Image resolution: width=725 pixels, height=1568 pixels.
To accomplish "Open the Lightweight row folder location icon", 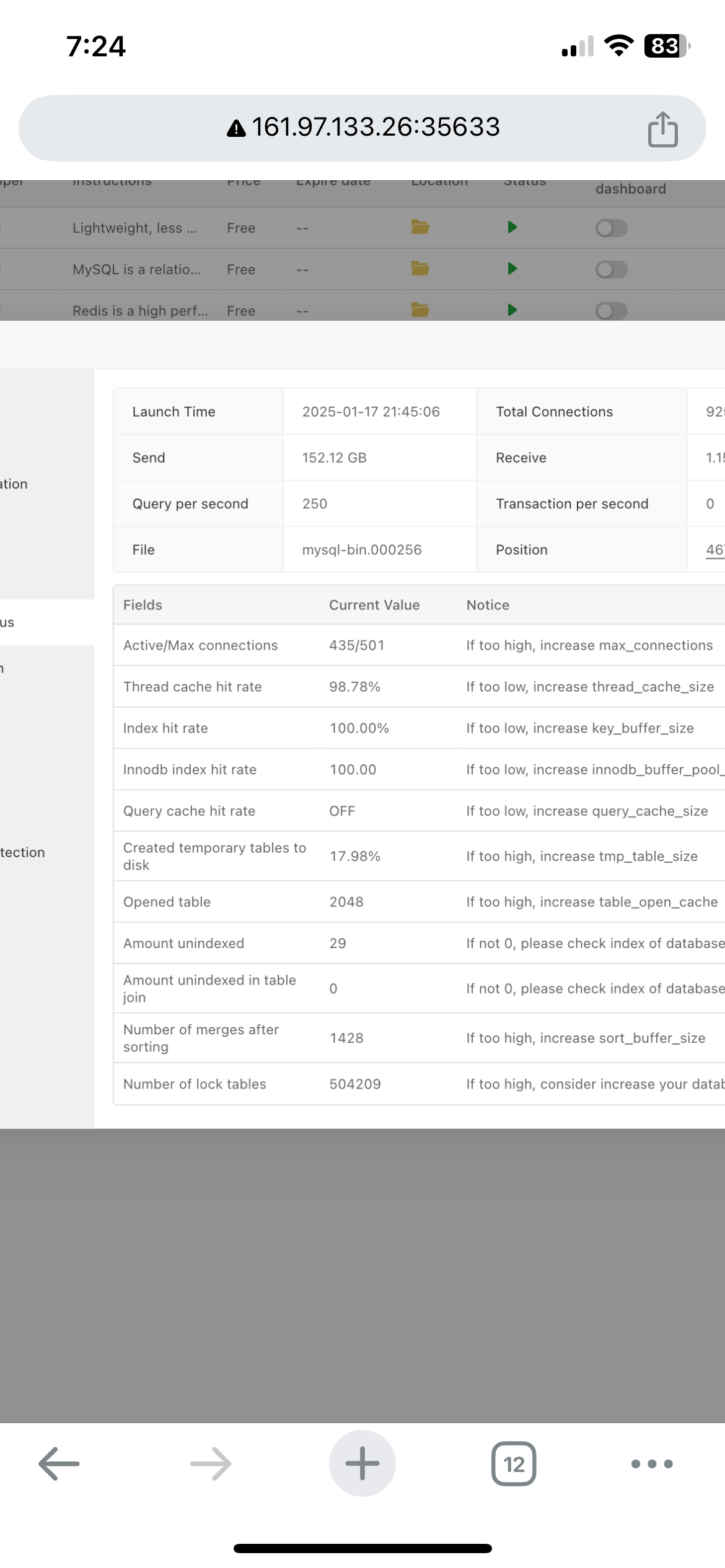I will coord(420,227).
